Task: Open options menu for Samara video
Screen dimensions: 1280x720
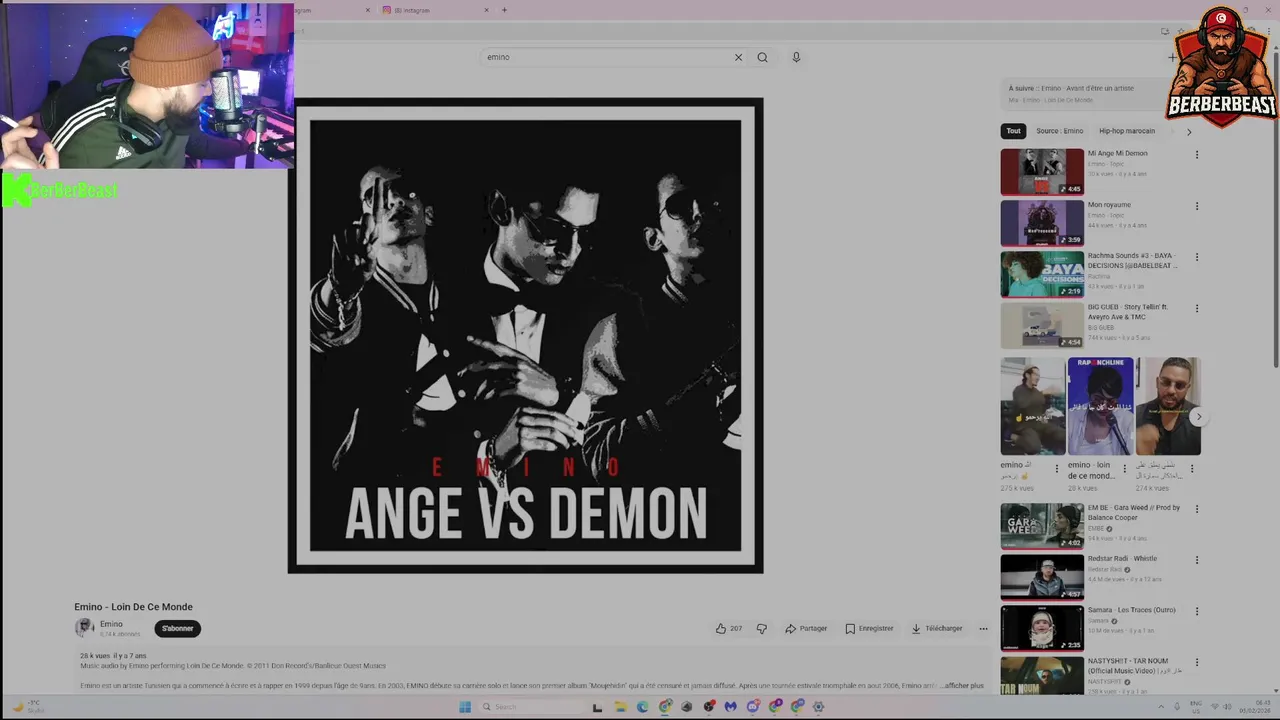Action: pyautogui.click(x=1197, y=611)
